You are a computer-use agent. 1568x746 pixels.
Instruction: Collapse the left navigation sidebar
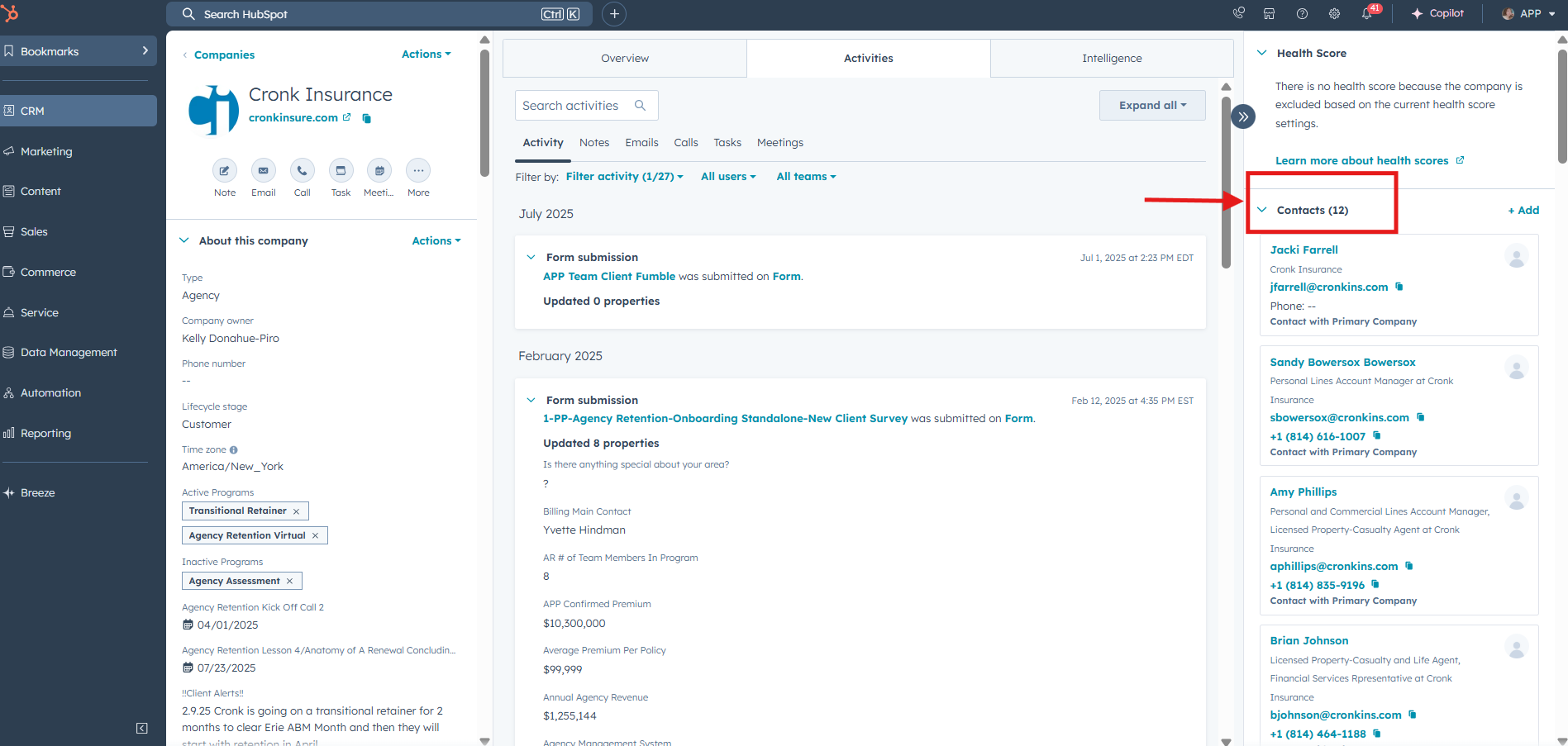click(142, 728)
